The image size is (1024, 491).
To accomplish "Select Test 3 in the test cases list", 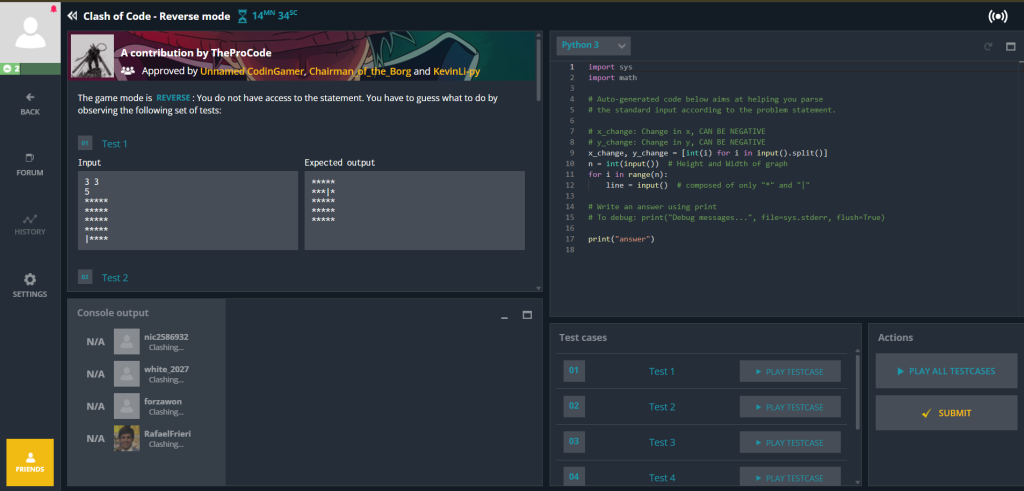I will point(662,442).
